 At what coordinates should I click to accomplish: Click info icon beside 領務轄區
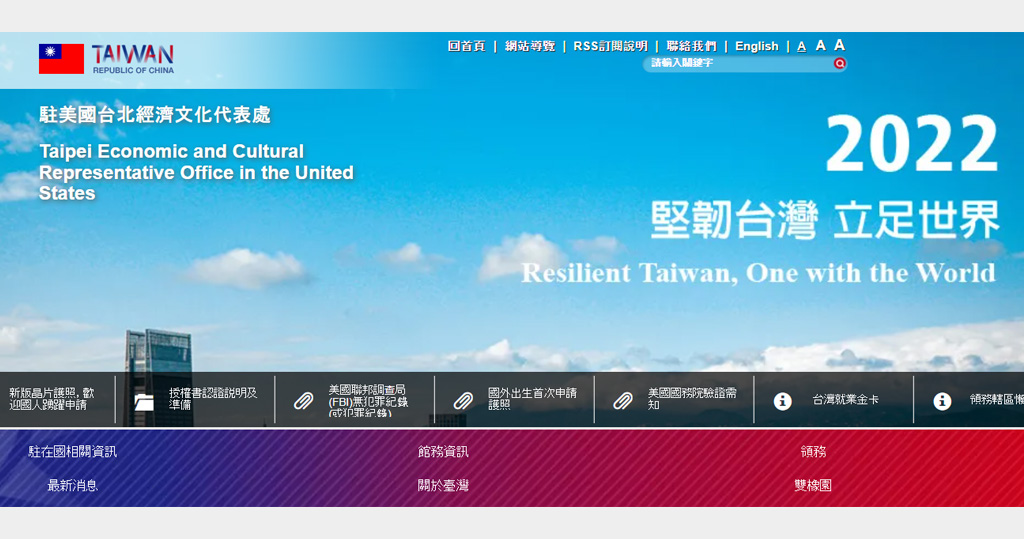click(x=942, y=401)
